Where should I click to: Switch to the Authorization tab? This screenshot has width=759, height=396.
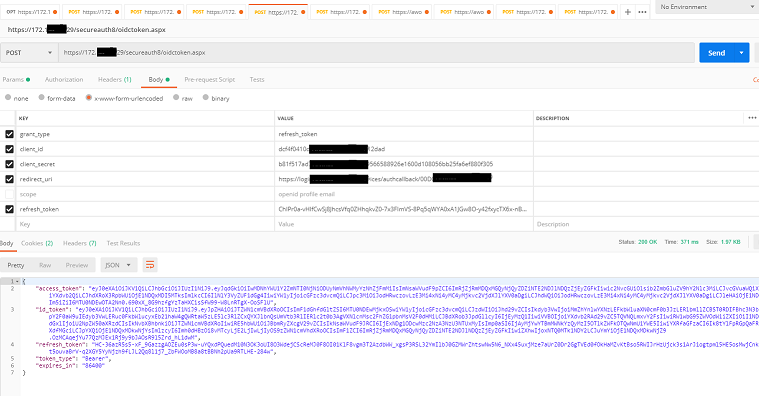(x=64, y=79)
